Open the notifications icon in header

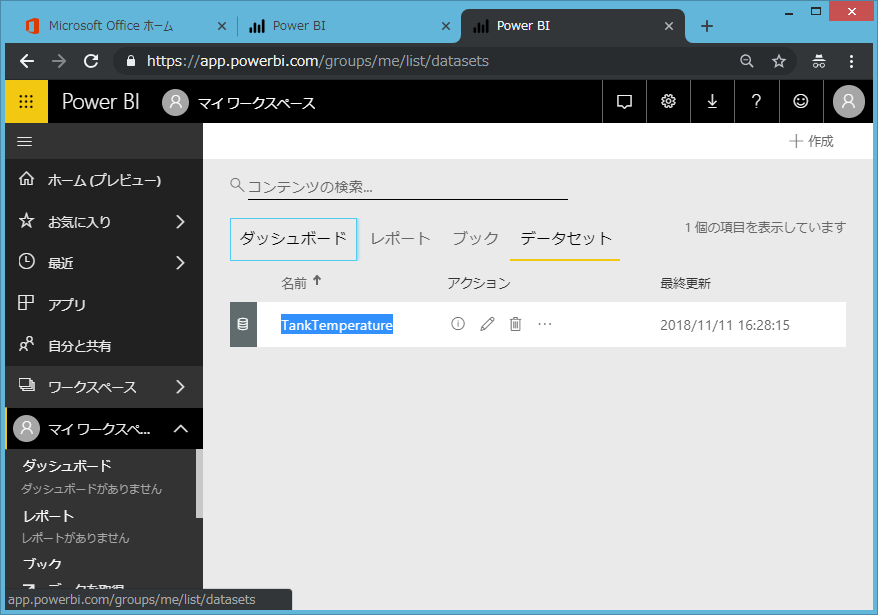(x=624, y=101)
